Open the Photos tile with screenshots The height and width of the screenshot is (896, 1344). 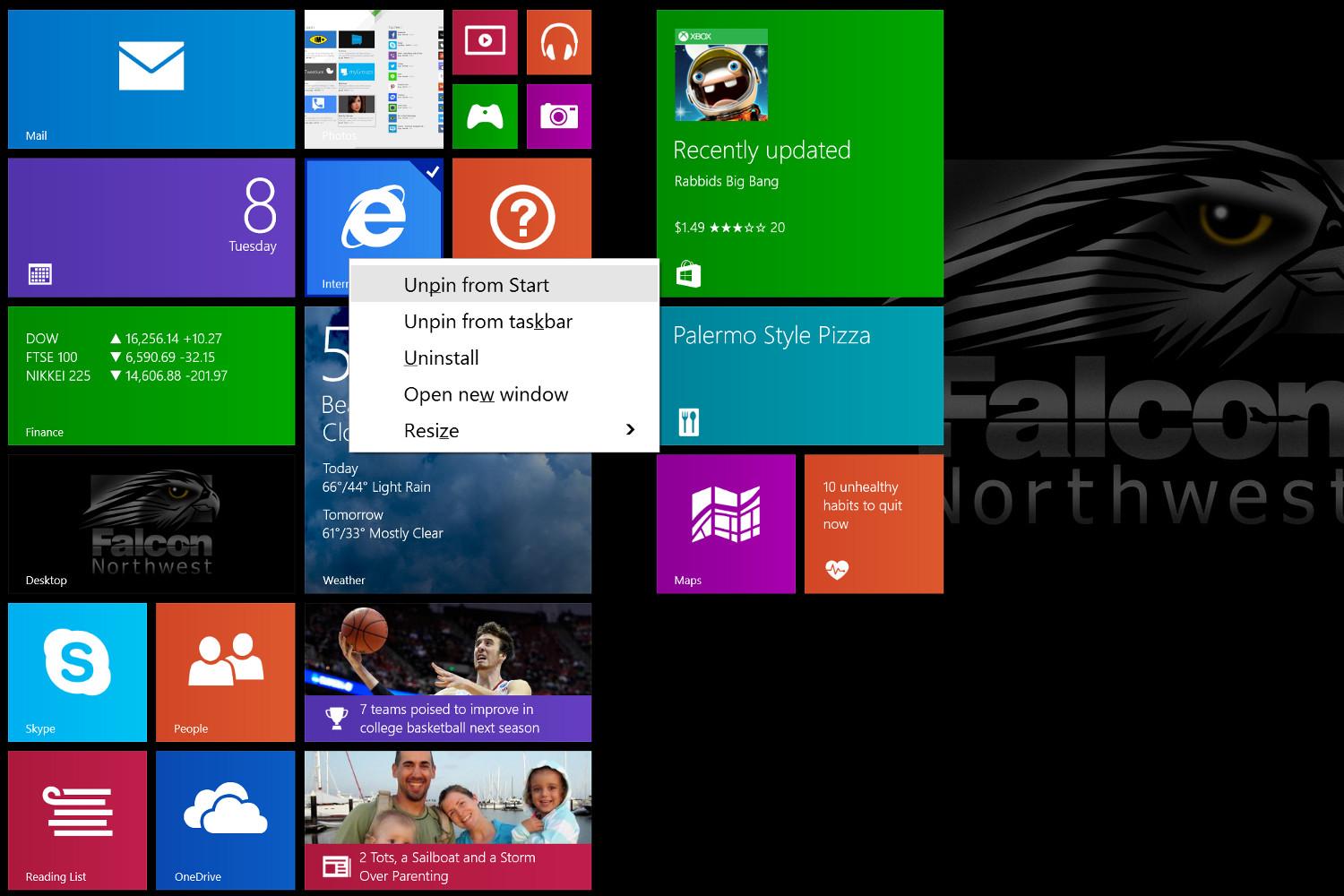coord(374,79)
